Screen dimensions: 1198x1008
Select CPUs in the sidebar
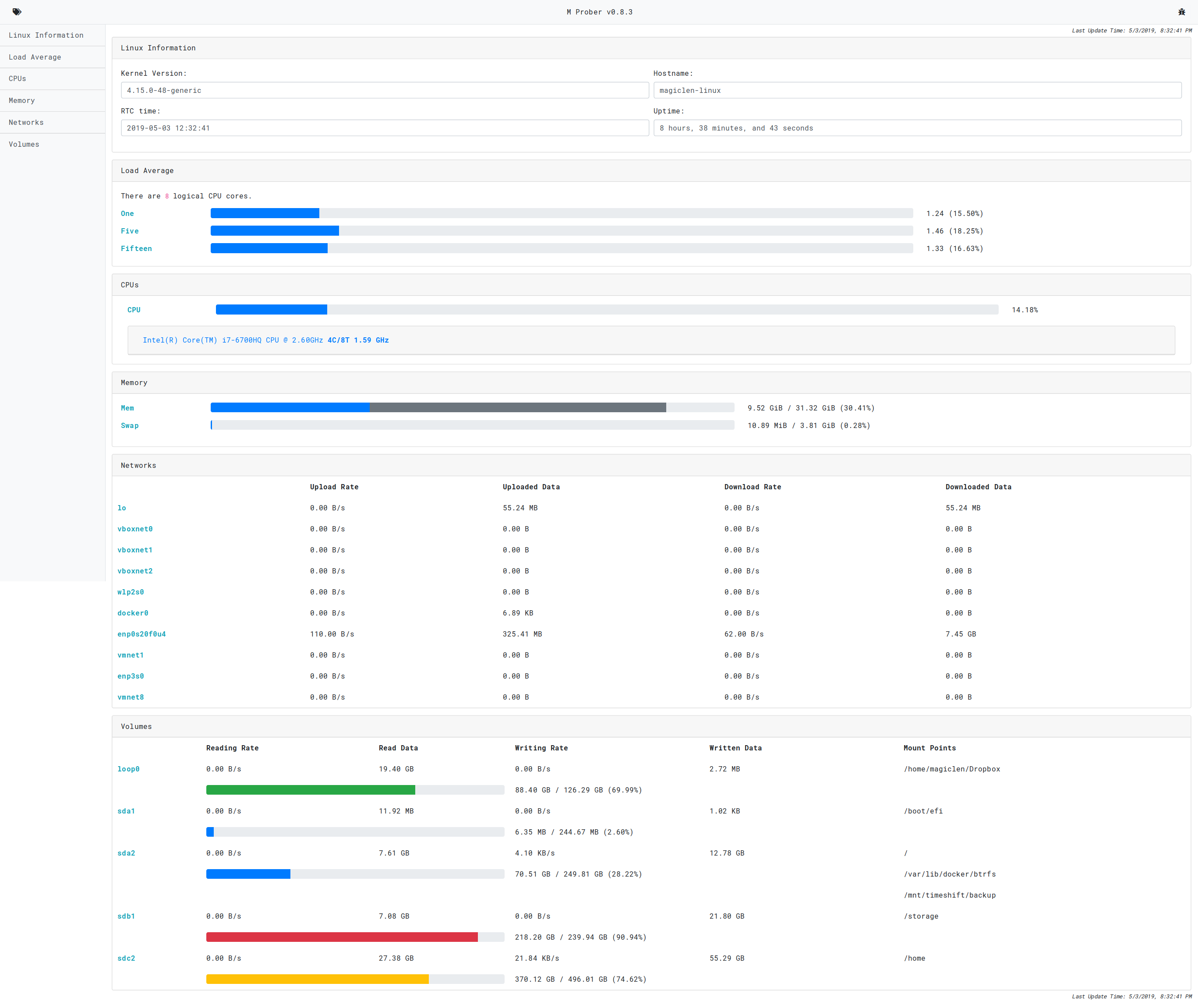point(53,79)
